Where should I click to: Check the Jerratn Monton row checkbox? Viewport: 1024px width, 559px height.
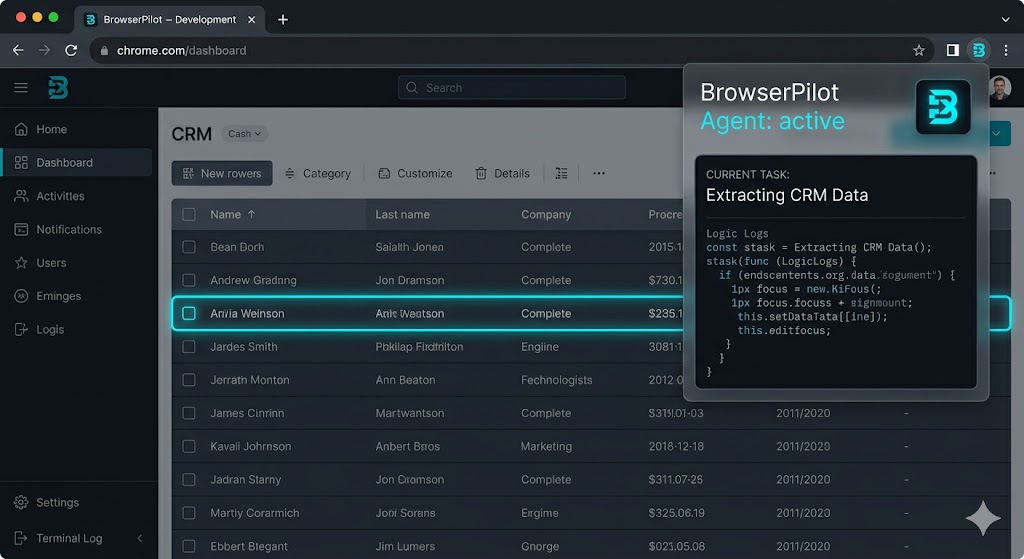189,380
